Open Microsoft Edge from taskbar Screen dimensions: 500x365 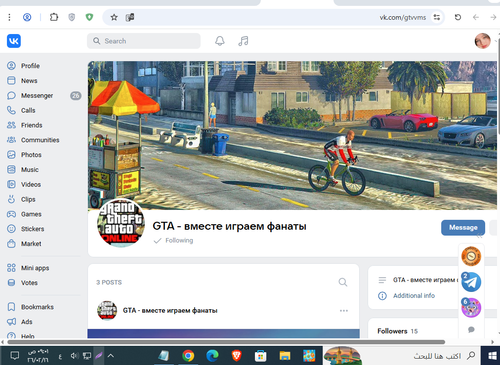(212, 356)
